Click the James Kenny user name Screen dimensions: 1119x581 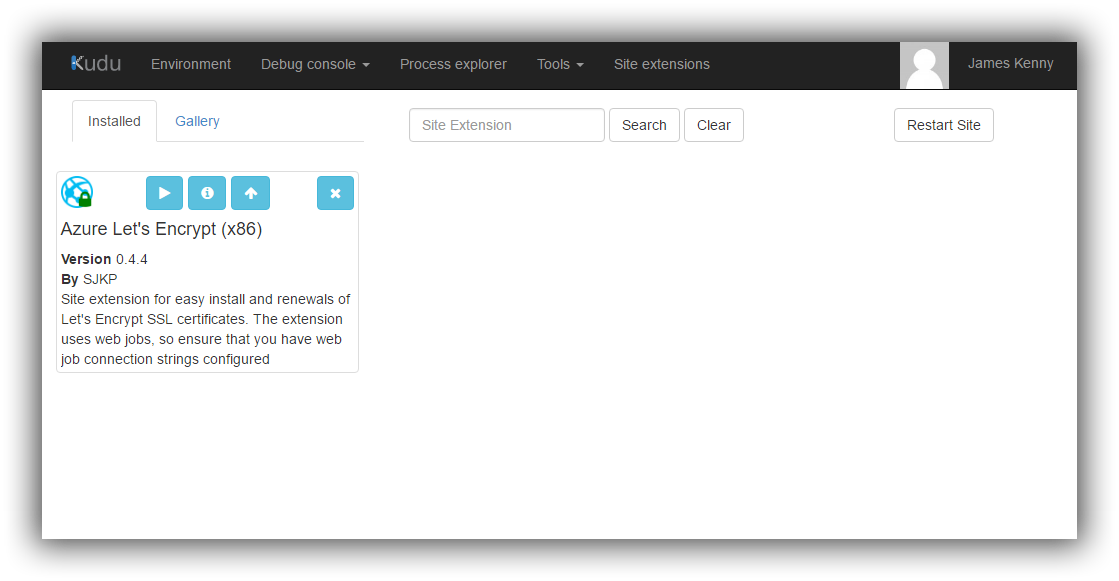pos(1011,64)
